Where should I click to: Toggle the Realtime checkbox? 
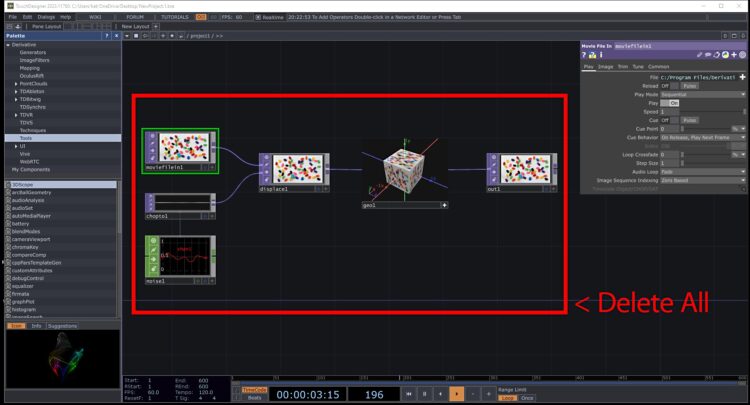click(258, 17)
